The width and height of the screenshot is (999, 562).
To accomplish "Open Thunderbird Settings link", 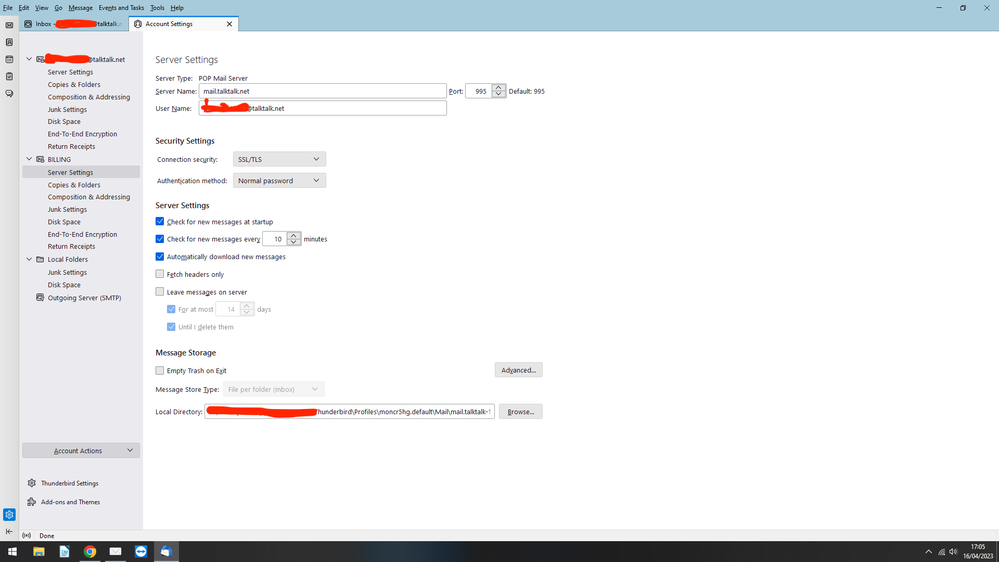I will coord(69,483).
